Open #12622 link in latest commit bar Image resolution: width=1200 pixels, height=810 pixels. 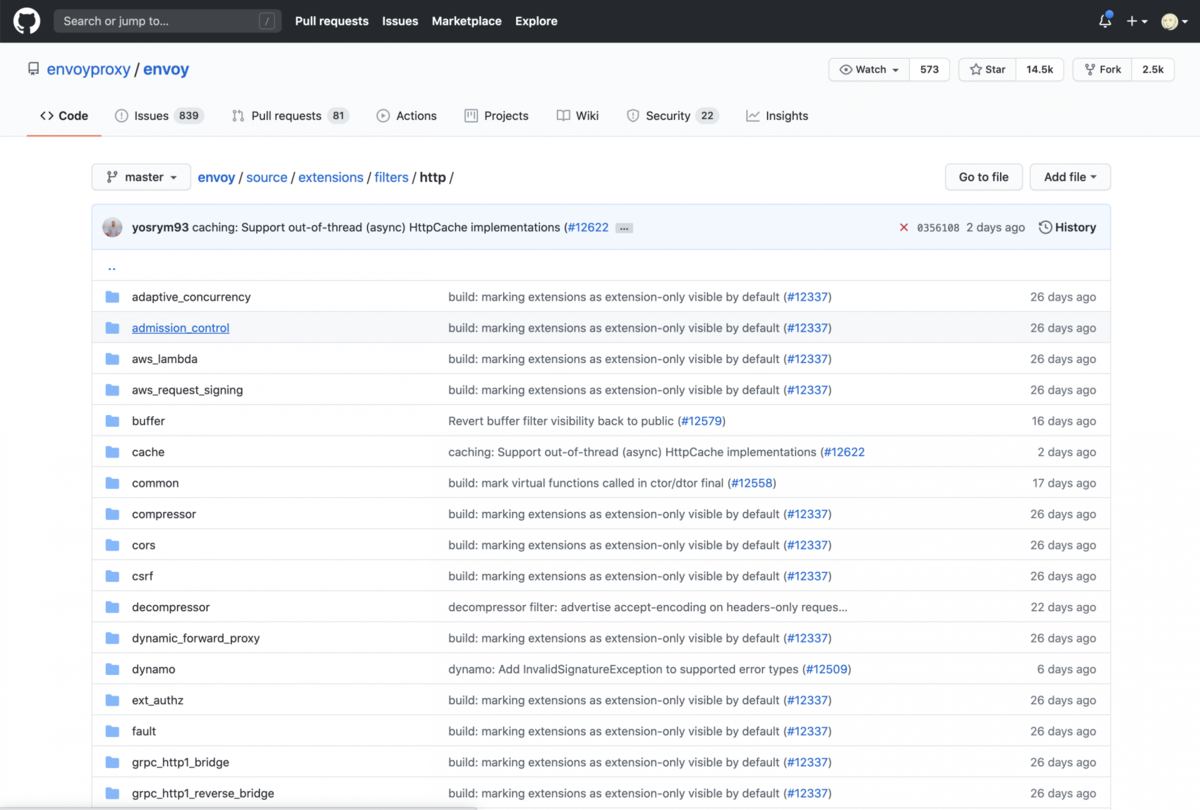click(588, 228)
